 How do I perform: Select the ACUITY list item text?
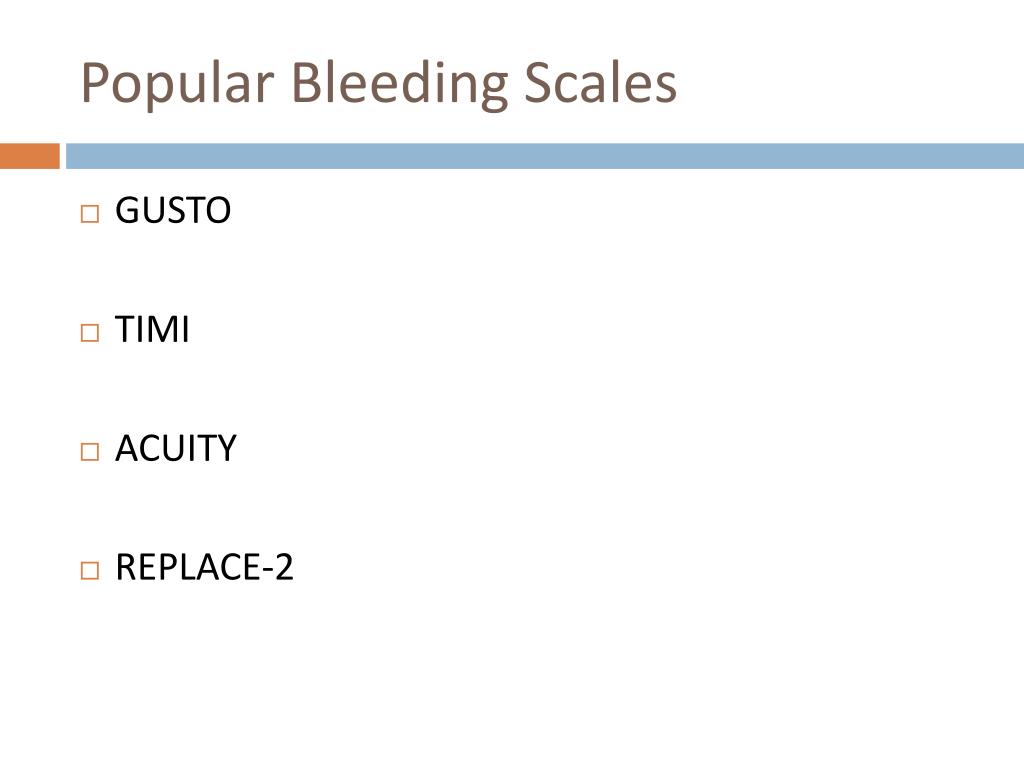[x=176, y=448]
